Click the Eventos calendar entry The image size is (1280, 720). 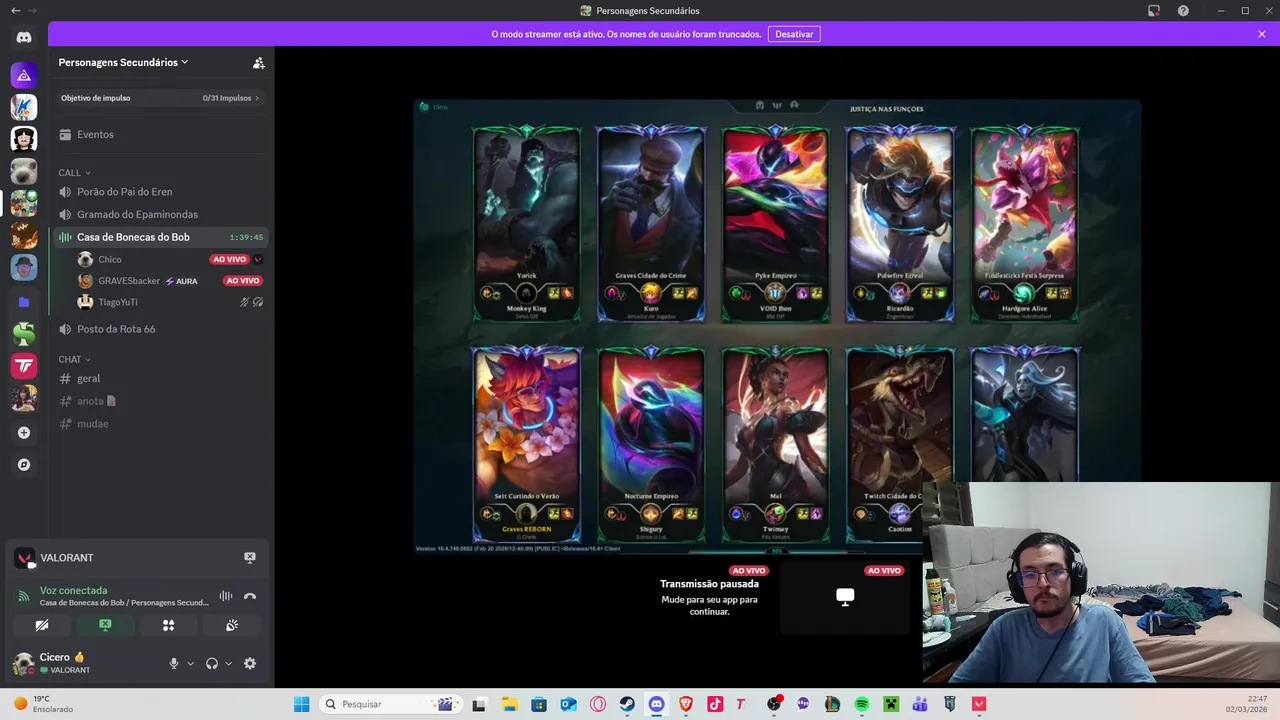click(x=161, y=134)
